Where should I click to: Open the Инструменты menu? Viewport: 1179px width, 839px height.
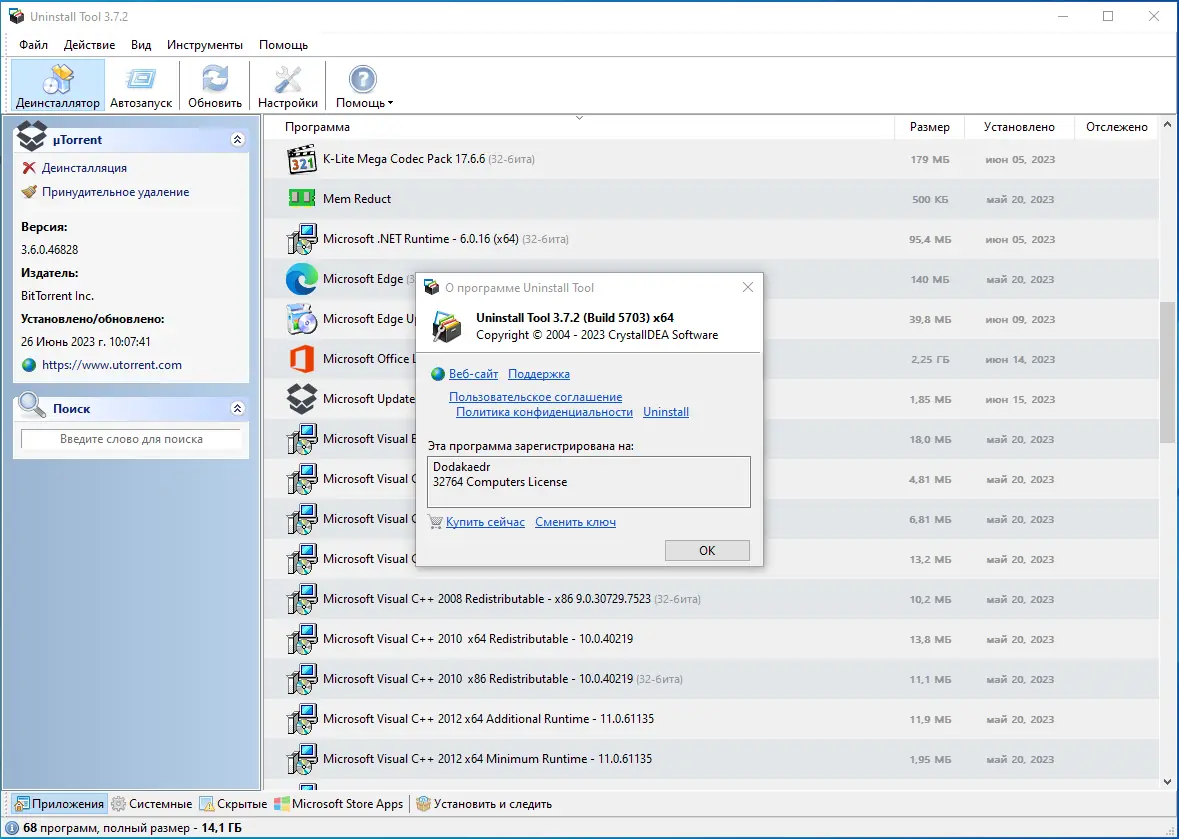205,45
